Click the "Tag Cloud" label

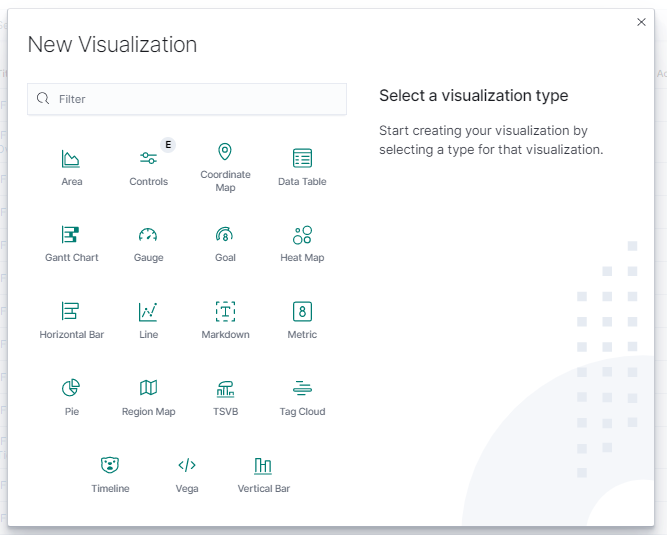[302, 412]
